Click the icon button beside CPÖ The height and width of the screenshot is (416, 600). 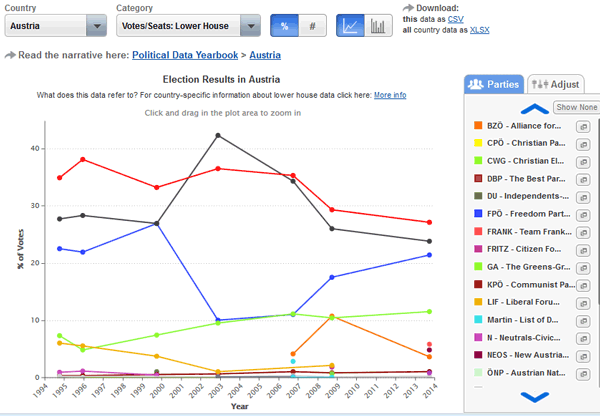tap(583, 144)
